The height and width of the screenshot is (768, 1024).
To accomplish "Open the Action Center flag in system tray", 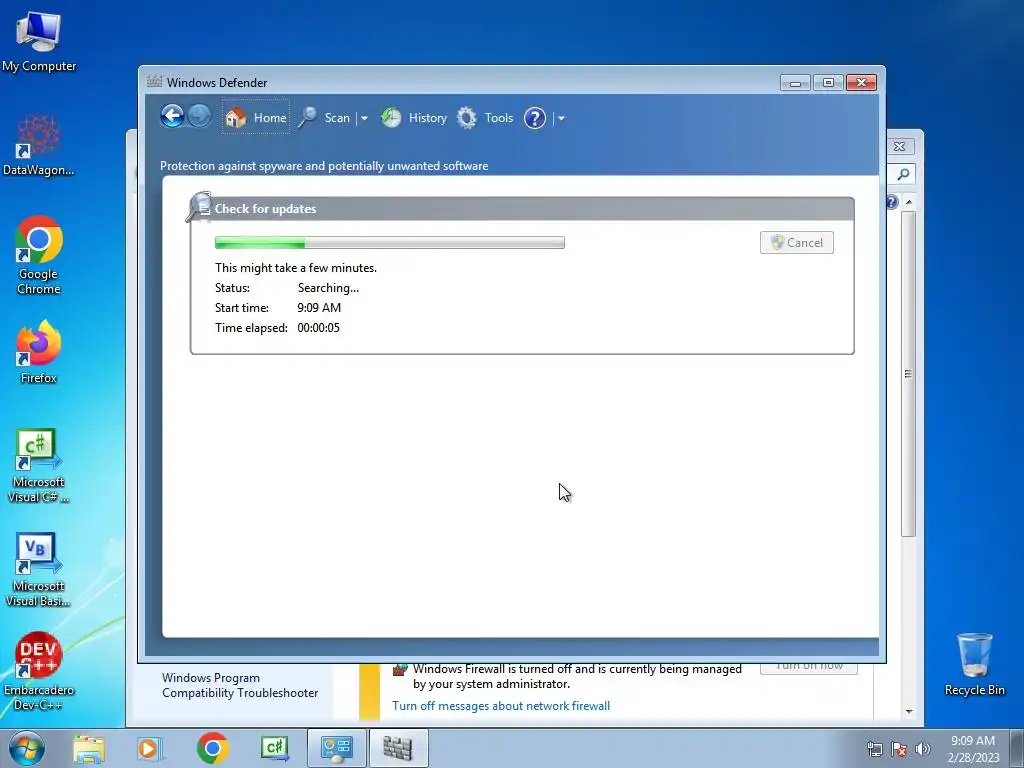I will 899,749.
